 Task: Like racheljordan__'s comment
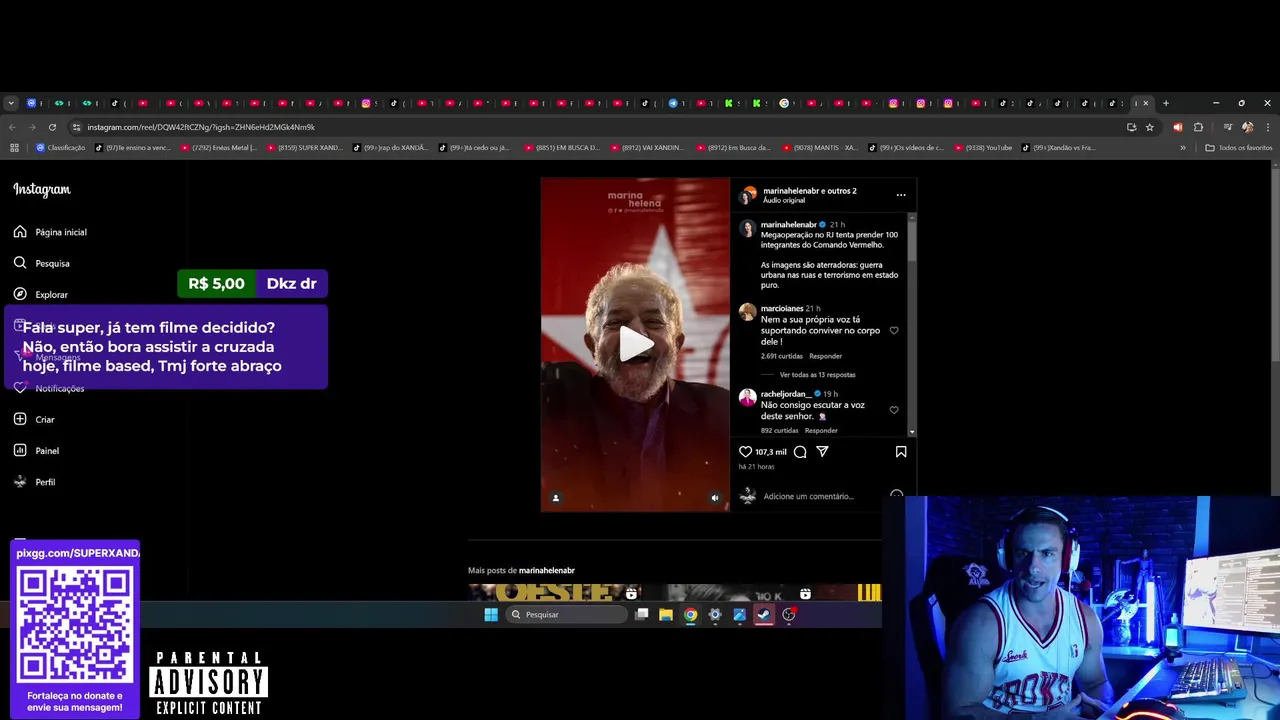[x=894, y=410]
